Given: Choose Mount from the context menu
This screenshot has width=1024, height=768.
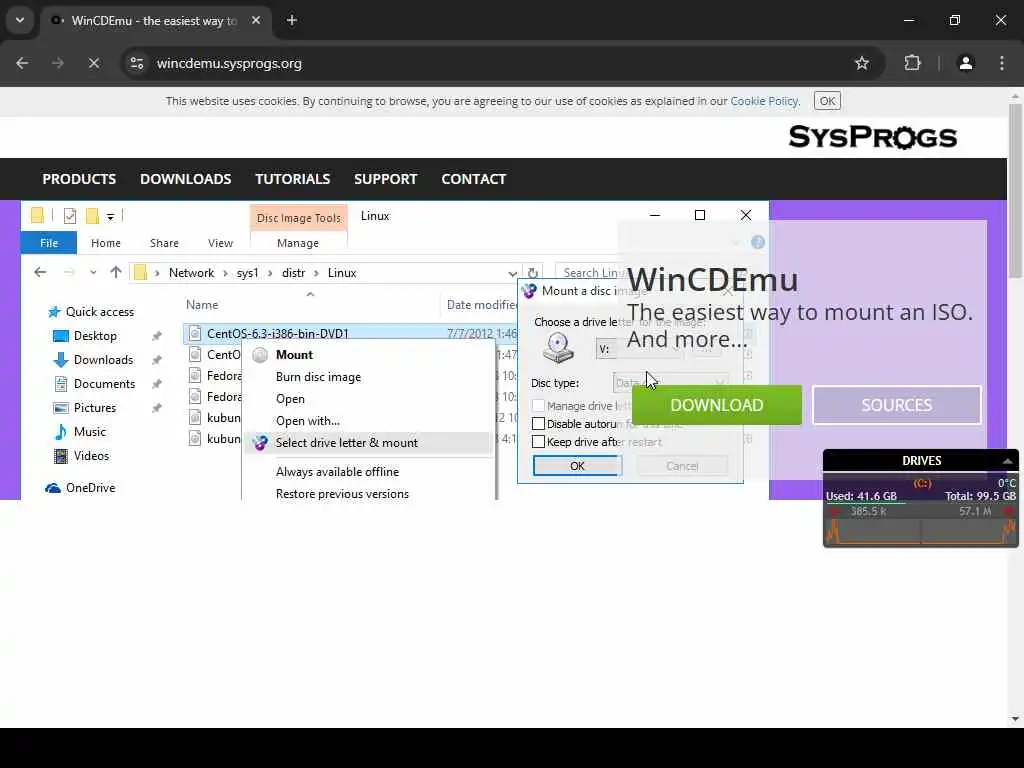Looking at the screenshot, I should pos(295,355).
